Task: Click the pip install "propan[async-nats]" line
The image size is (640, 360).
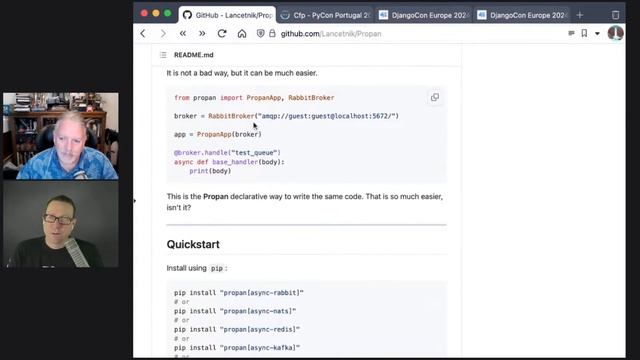Action: click(235, 311)
